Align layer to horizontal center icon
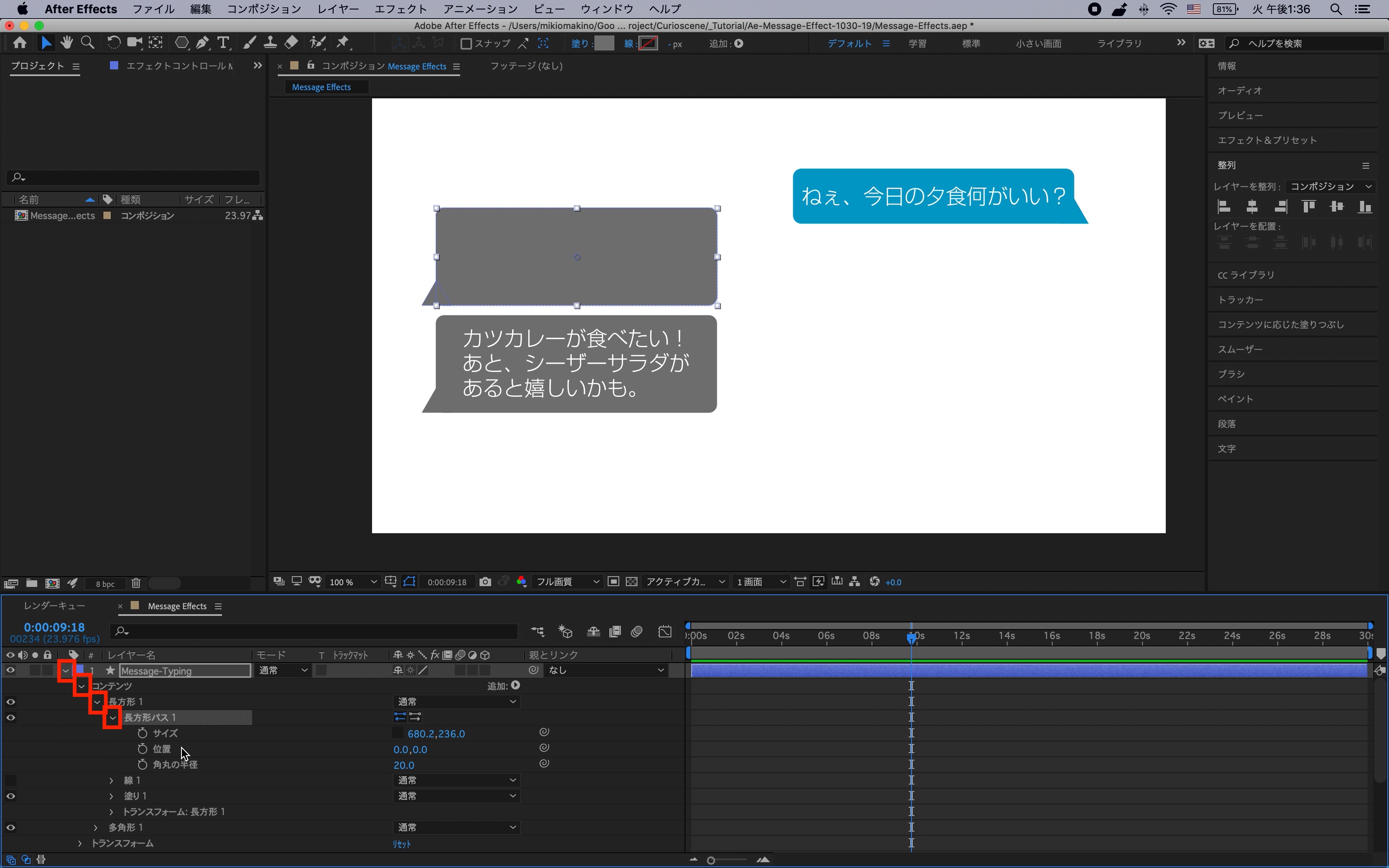 [x=1253, y=207]
